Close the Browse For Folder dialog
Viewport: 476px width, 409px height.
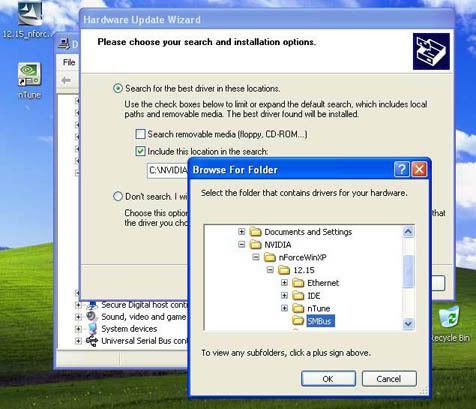coord(419,169)
